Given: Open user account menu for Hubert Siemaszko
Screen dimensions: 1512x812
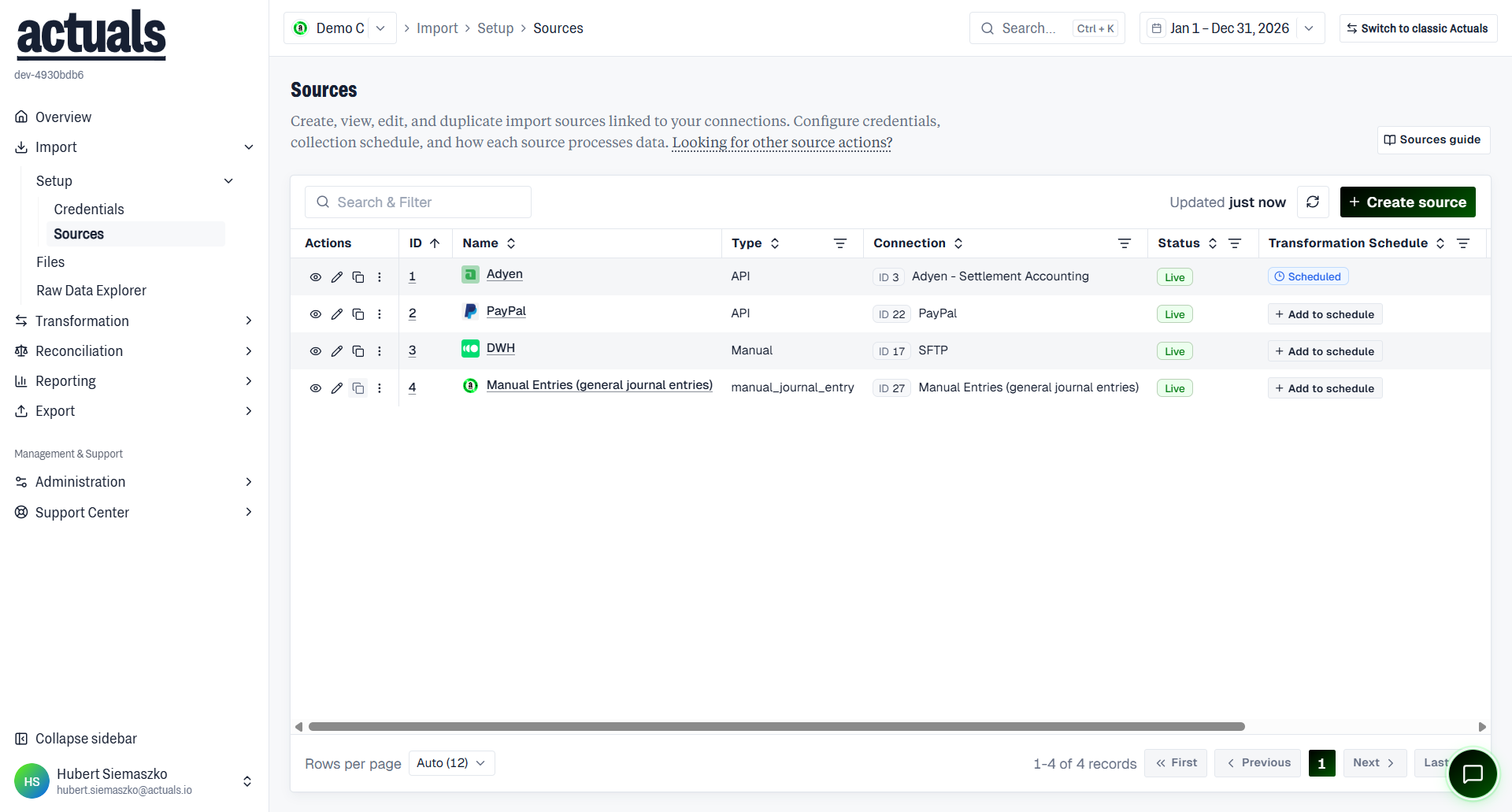Looking at the screenshot, I should 134,781.
